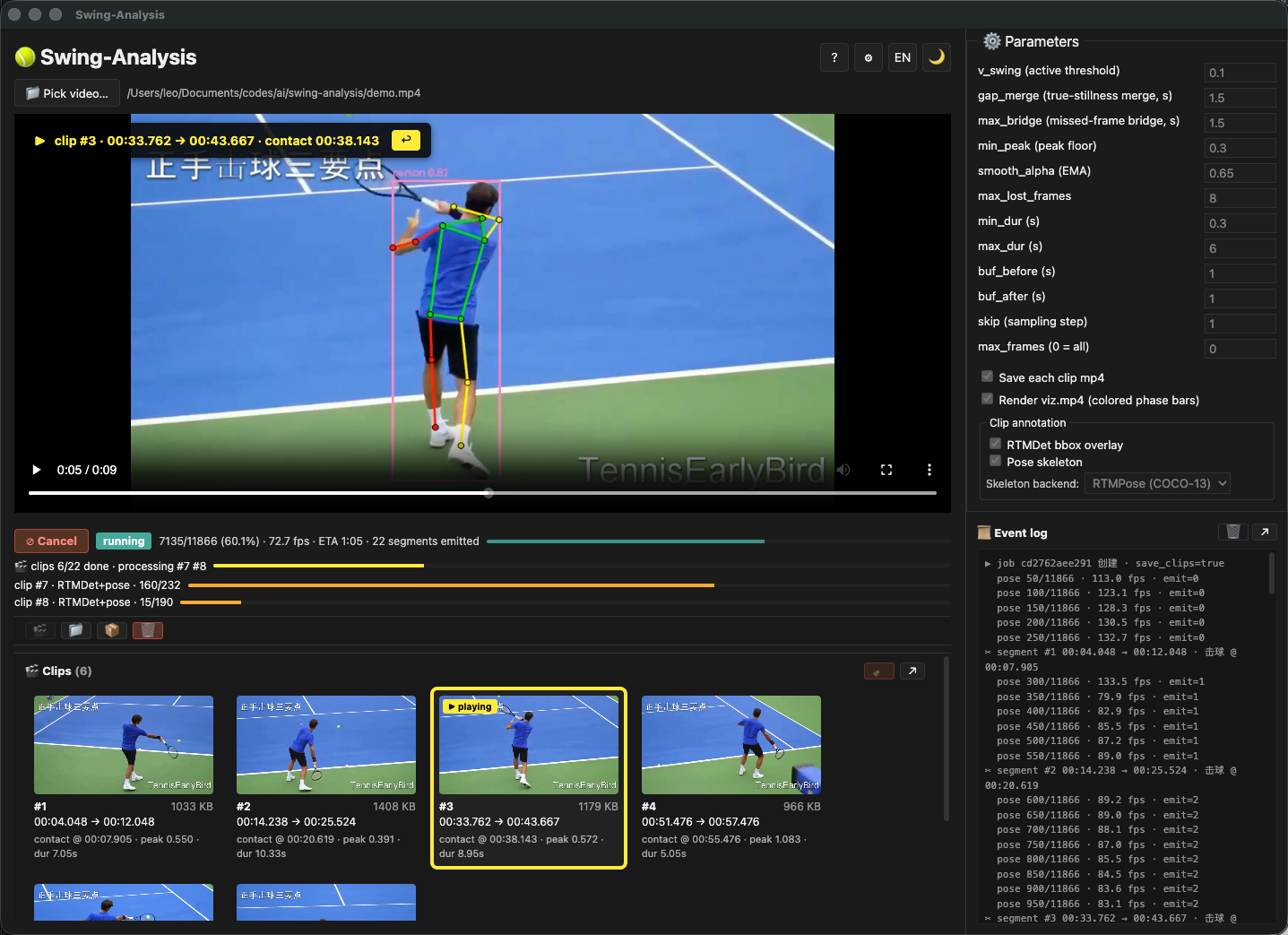Click the Swing-Analysis app title
This screenshot has width=1288, height=935.
(106, 57)
